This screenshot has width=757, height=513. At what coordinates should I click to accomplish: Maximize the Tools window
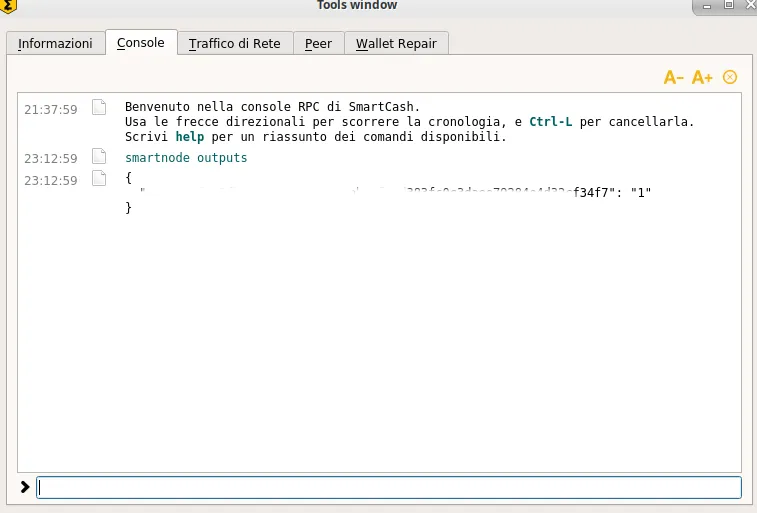click(729, 5)
